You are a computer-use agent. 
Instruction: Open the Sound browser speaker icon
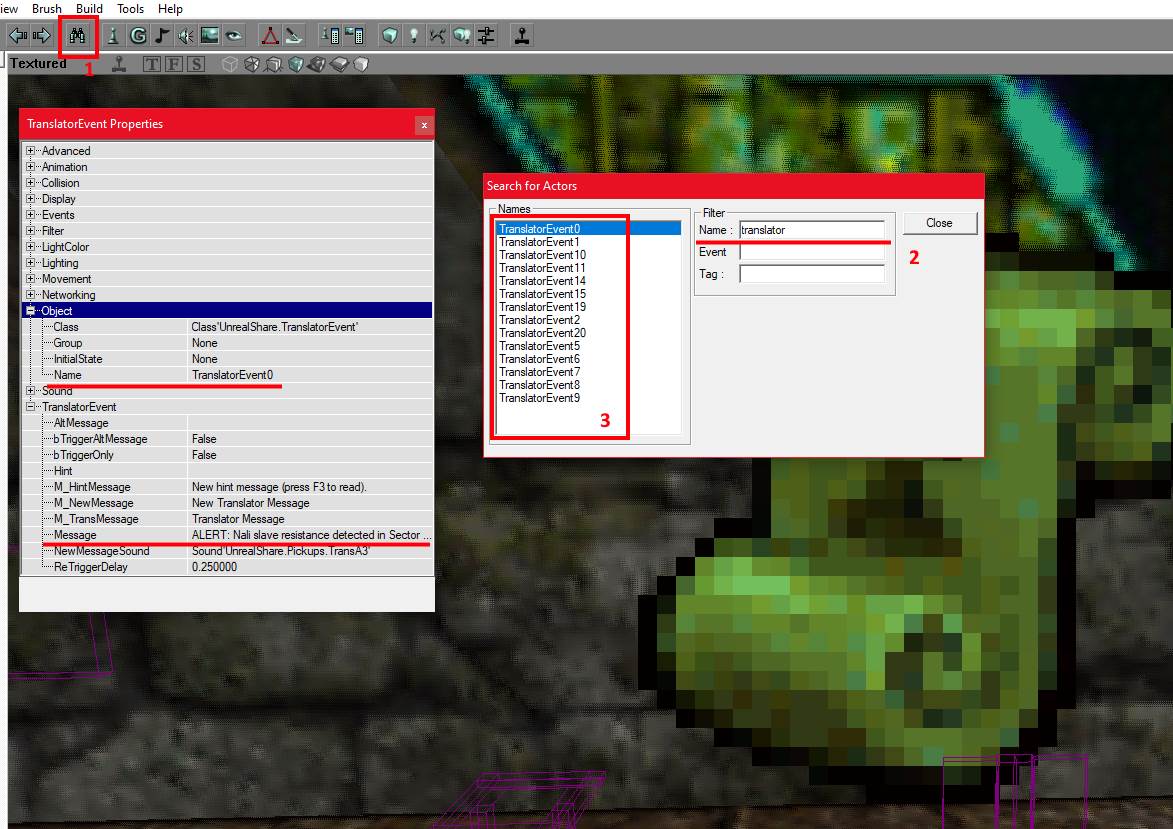coord(186,35)
